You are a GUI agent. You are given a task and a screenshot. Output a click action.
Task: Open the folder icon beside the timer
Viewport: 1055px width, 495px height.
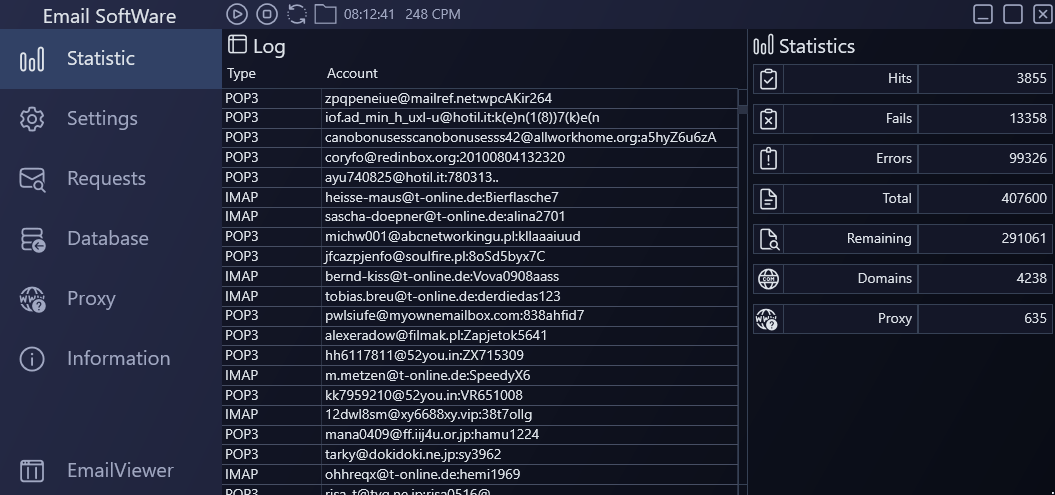(325, 14)
